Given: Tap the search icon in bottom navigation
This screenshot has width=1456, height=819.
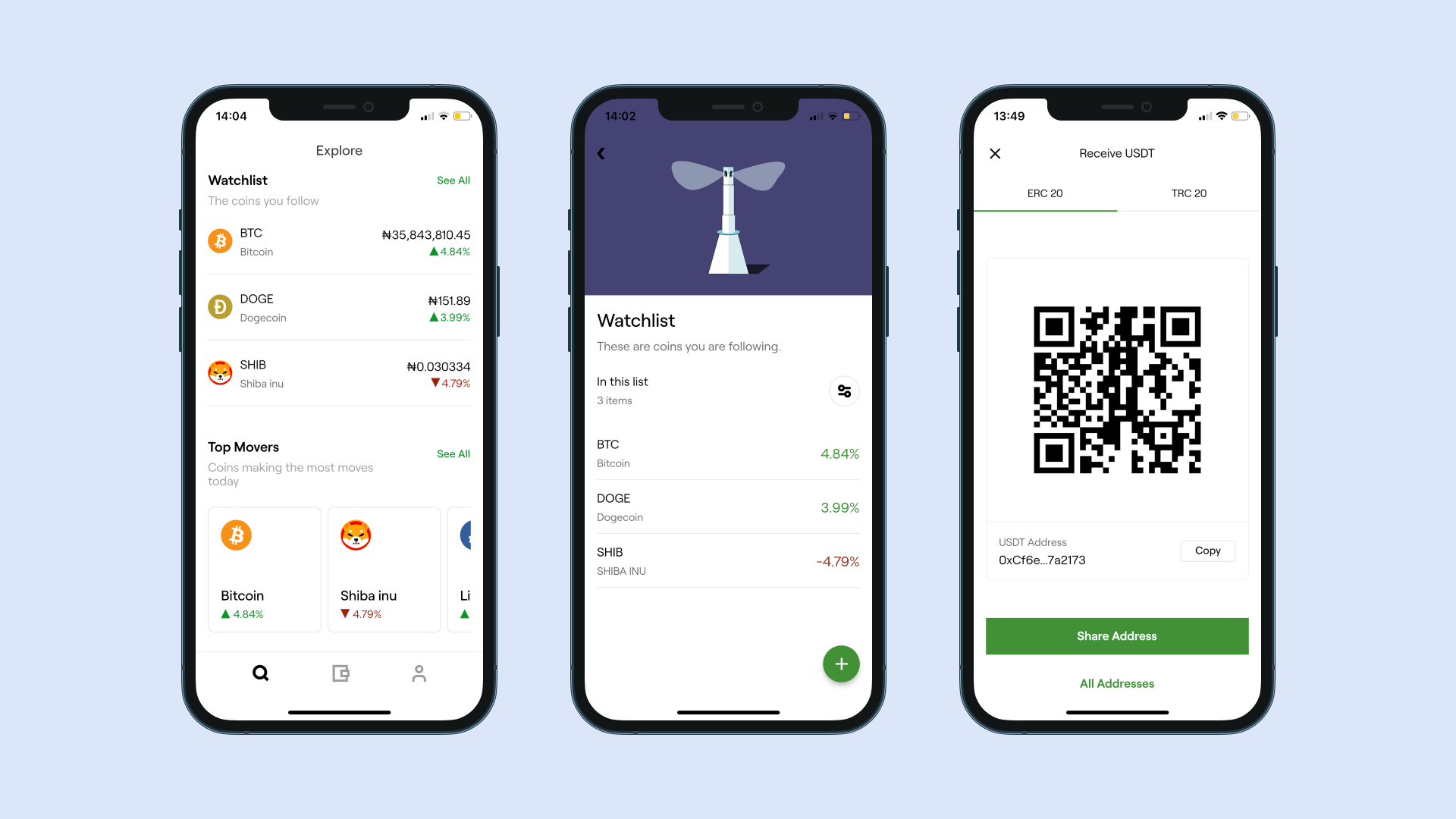Looking at the screenshot, I should (x=260, y=672).
